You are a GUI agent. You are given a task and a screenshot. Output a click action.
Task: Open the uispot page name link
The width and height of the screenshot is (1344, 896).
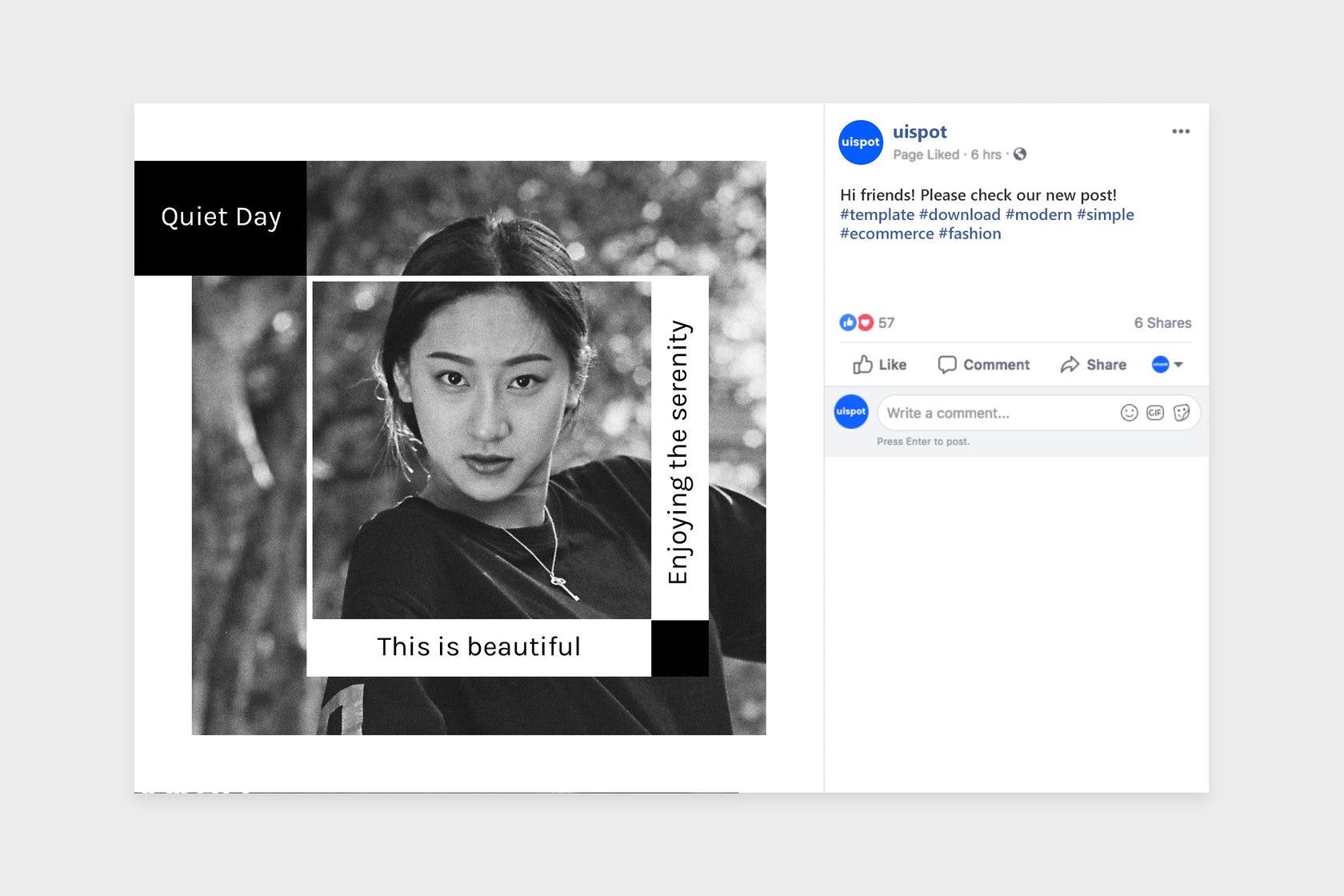[x=919, y=132]
